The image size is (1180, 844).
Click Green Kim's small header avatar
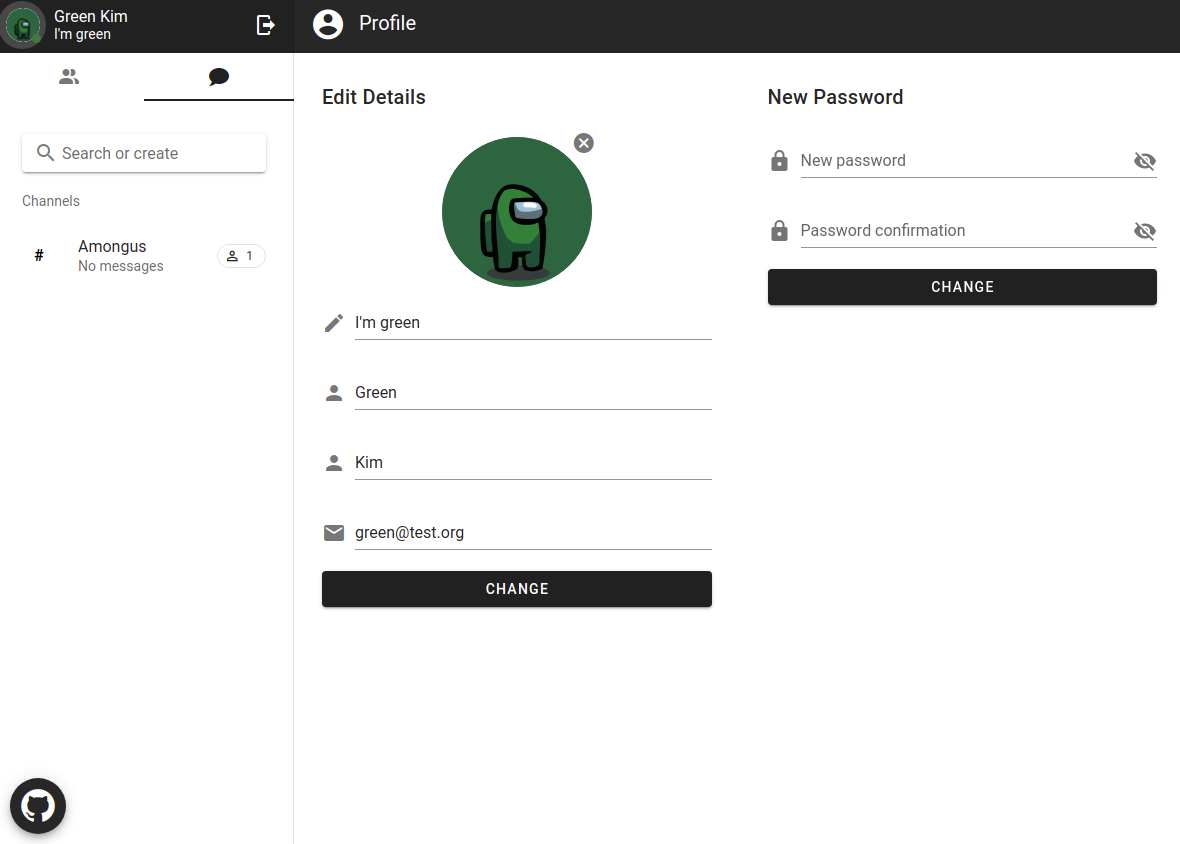(x=23, y=26)
